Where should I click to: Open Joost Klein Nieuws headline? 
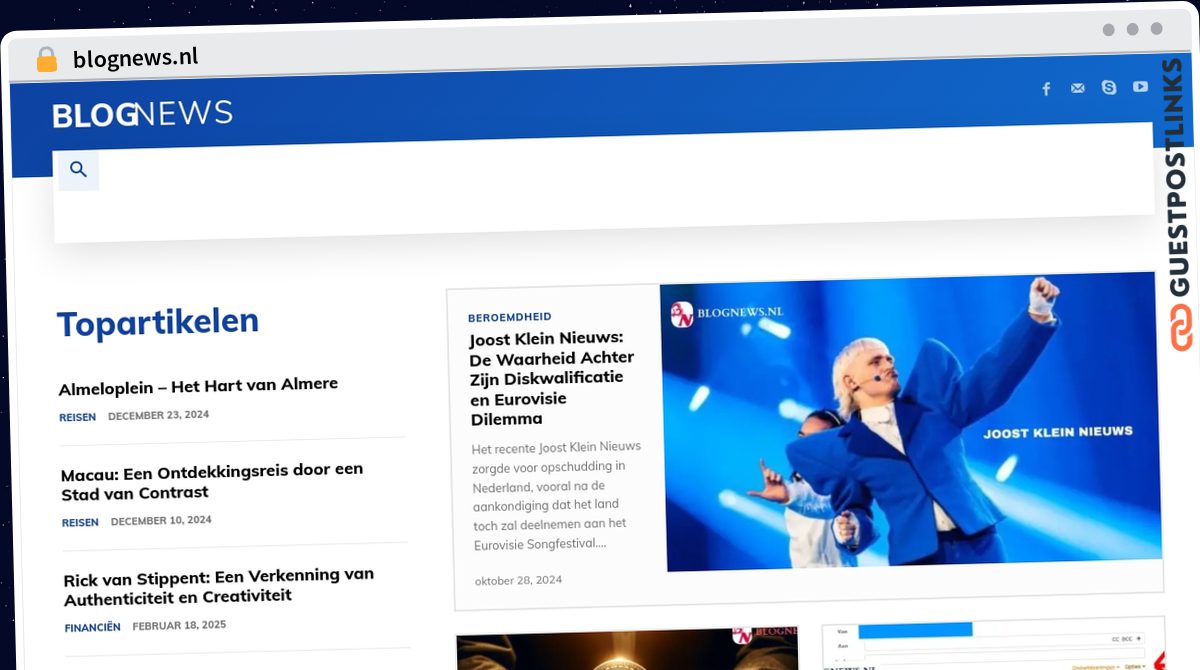551,378
